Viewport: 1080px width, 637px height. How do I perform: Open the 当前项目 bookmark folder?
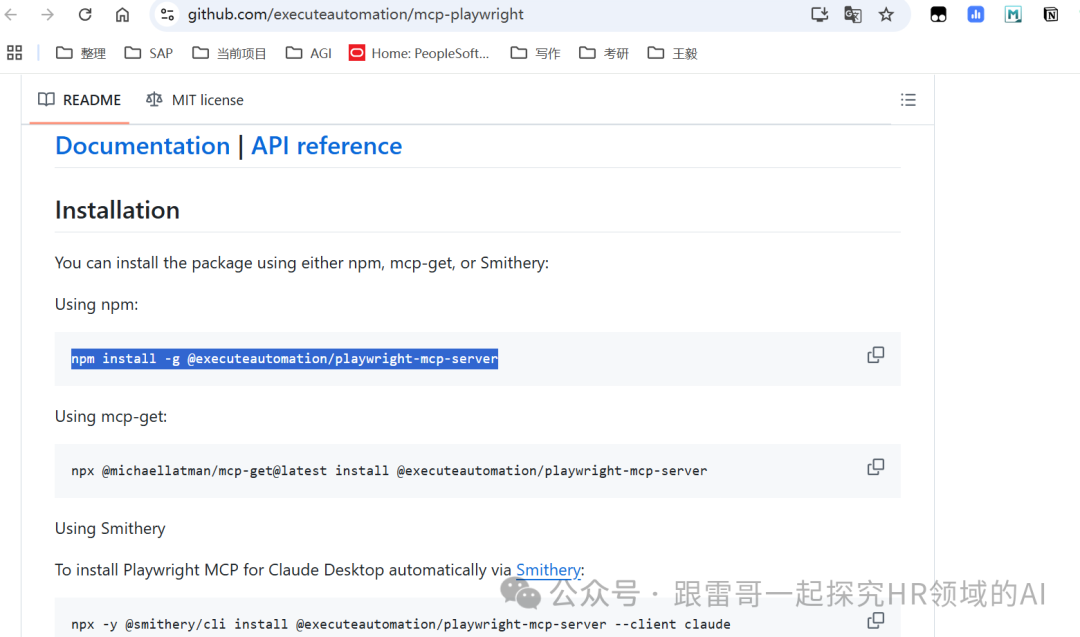pyautogui.click(x=229, y=53)
